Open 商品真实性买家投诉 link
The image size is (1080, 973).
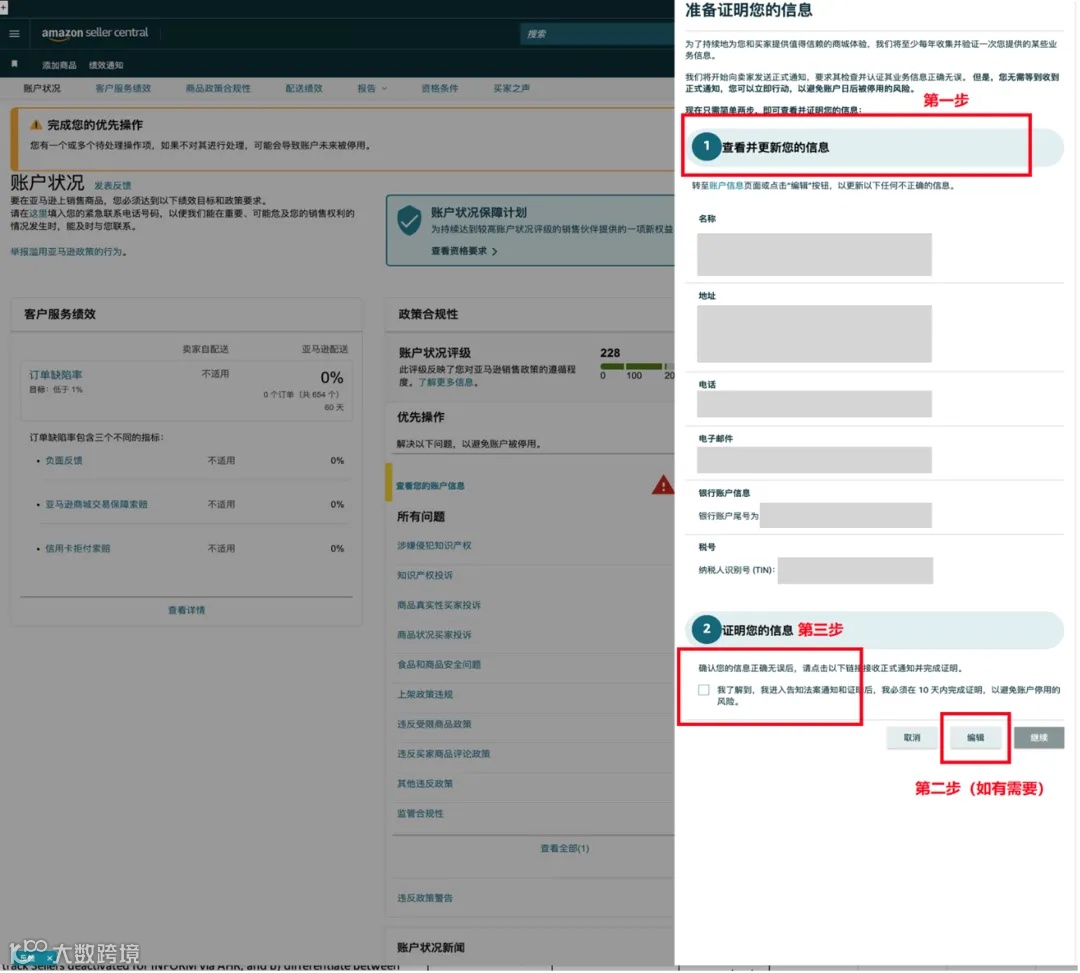pos(439,605)
